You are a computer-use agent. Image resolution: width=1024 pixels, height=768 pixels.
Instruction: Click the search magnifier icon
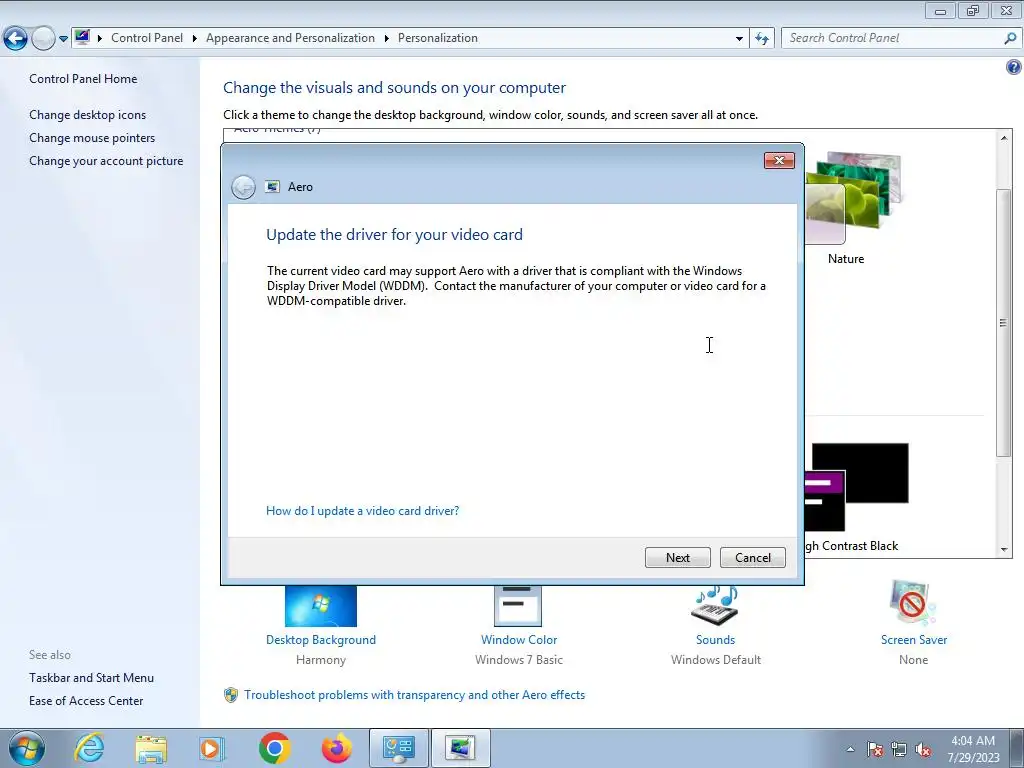pyautogui.click(x=1010, y=38)
